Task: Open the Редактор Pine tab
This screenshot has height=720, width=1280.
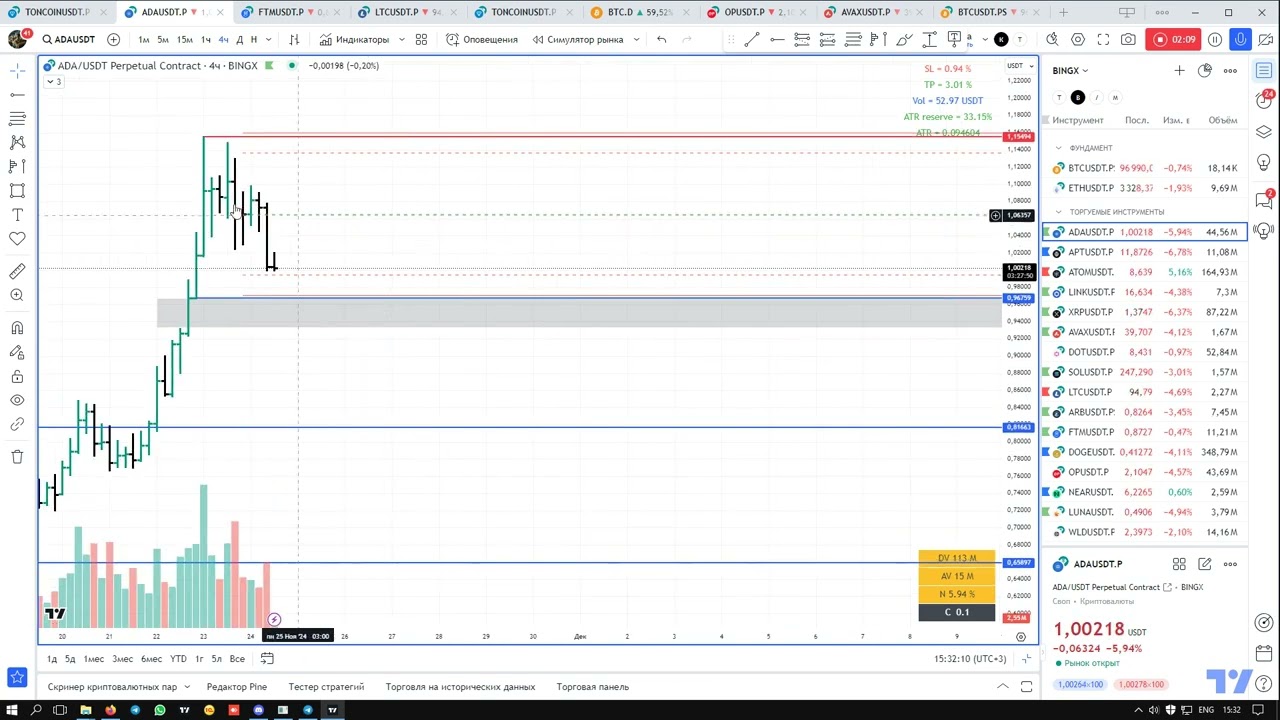Action: tap(237, 687)
